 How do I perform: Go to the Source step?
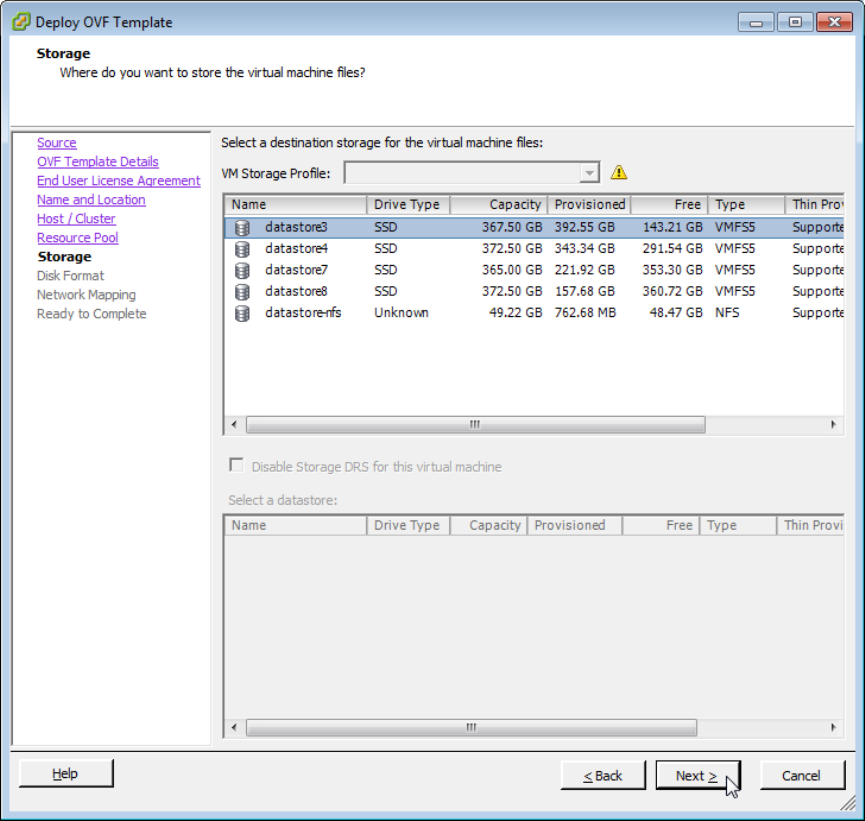click(56, 143)
